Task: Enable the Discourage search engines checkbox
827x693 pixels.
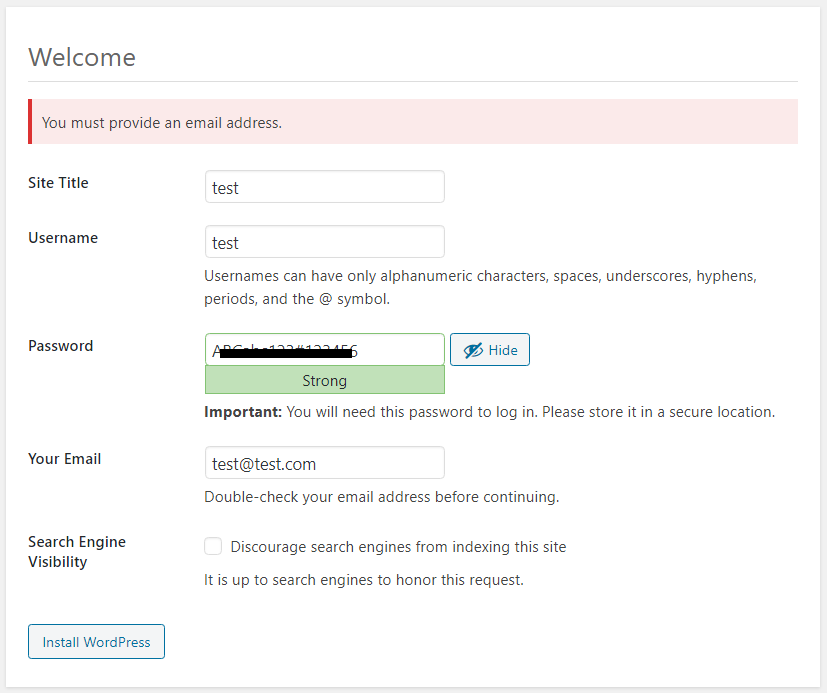Action: [x=213, y=546]
